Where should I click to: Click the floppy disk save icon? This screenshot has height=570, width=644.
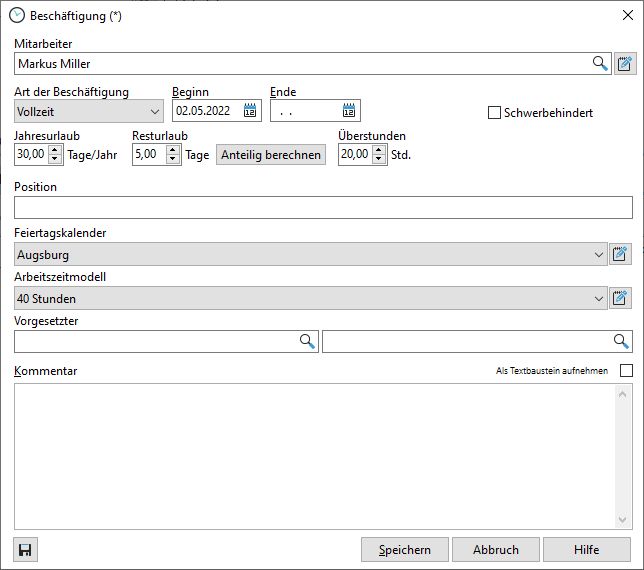pos(25,550)
